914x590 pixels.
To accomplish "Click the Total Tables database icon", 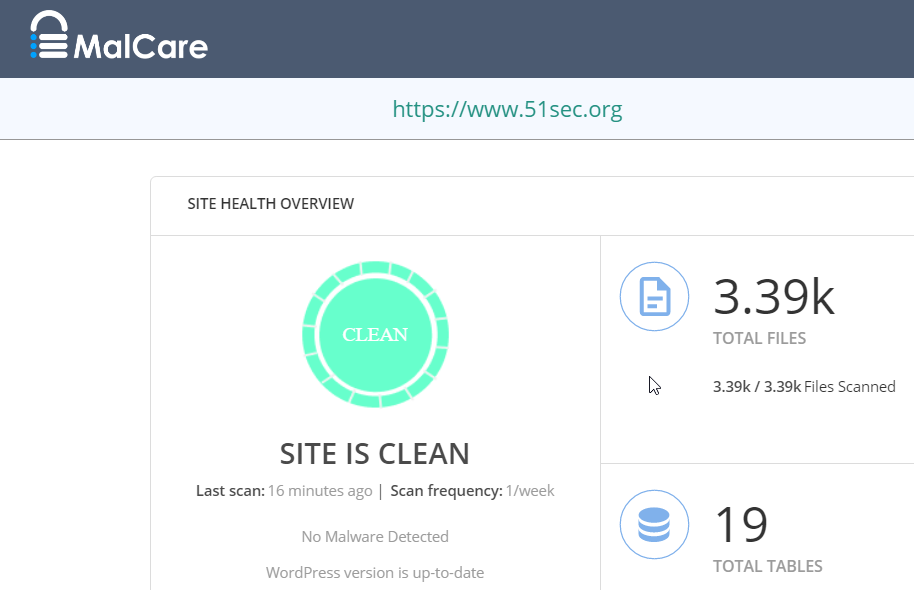I will tap(654, 525).
